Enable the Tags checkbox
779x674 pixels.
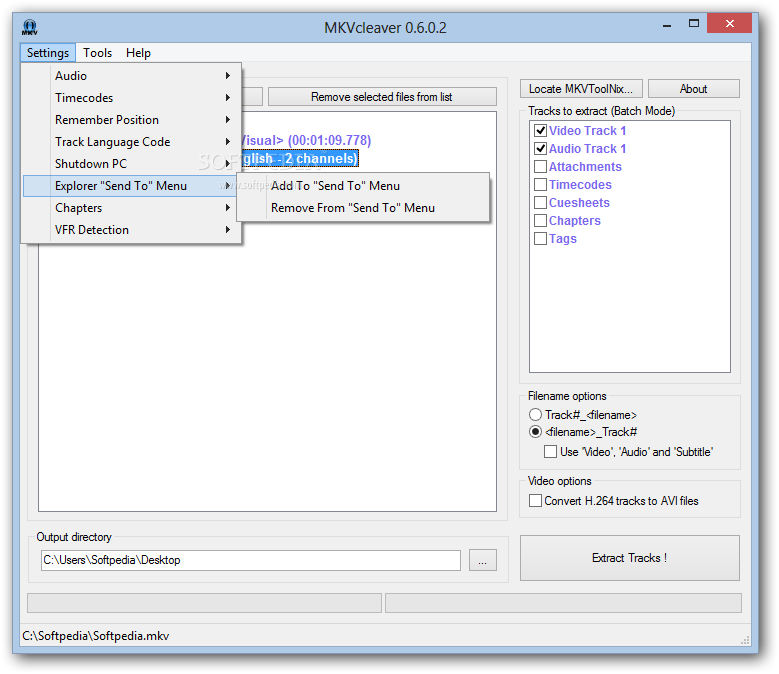541,238
